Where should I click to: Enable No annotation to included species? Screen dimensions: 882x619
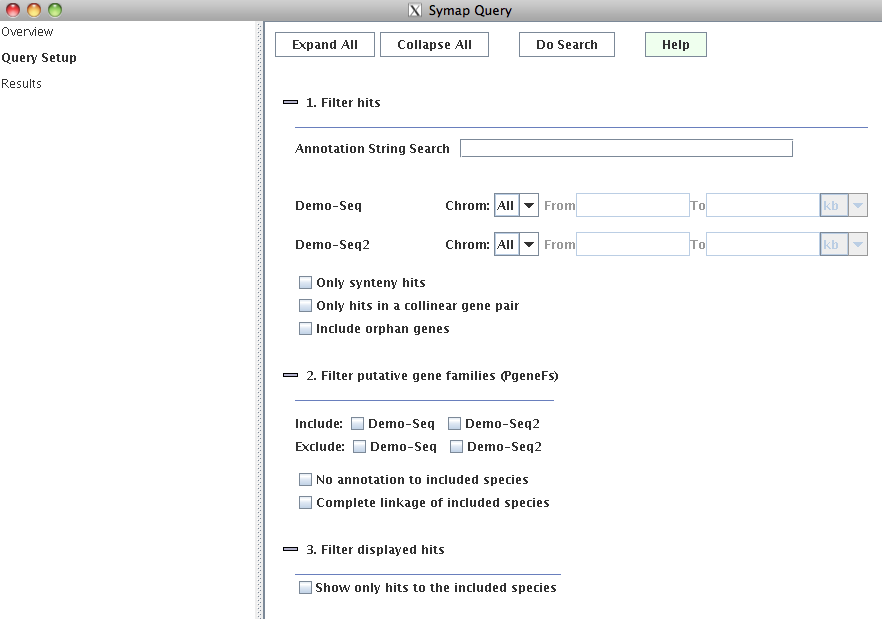pos(305,479)
